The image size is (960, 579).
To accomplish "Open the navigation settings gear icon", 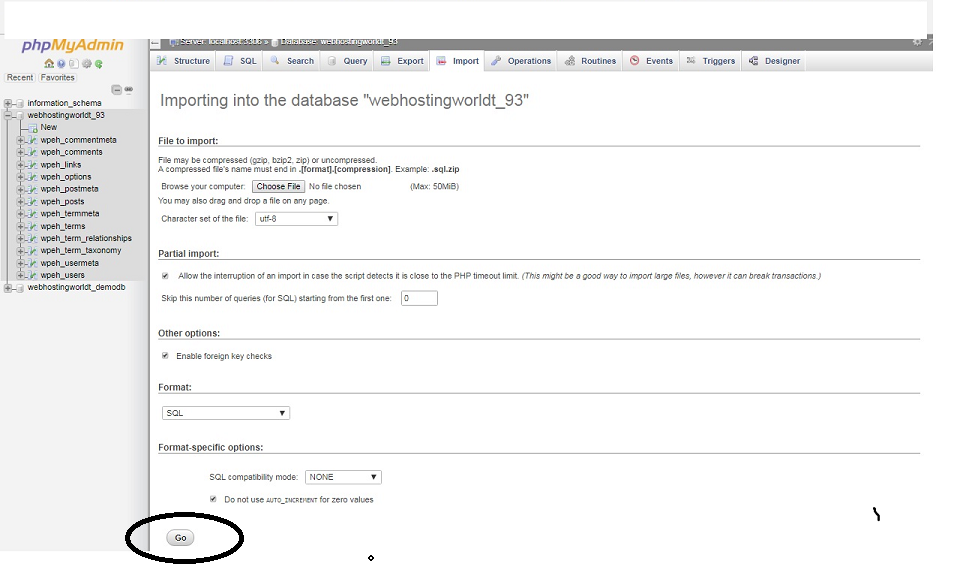I will pos(86,64).
